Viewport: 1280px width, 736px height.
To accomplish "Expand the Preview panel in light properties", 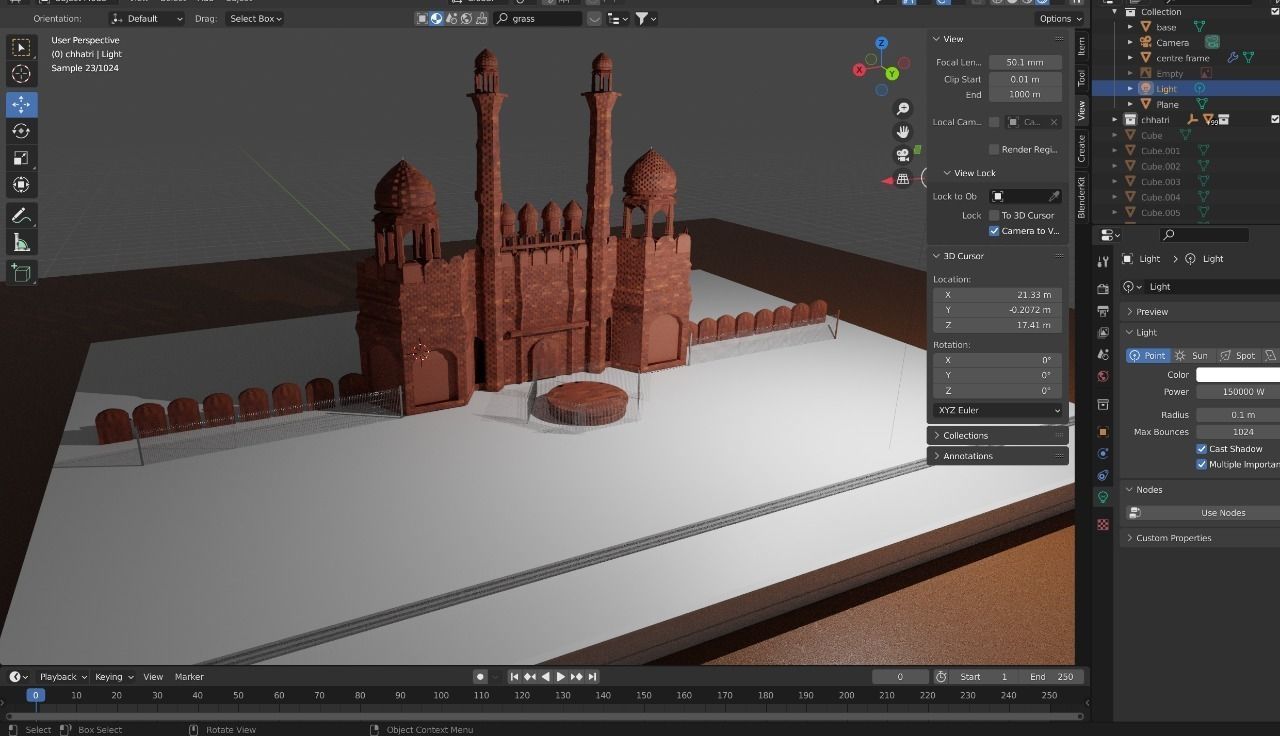I will [x=1199, y=312].
